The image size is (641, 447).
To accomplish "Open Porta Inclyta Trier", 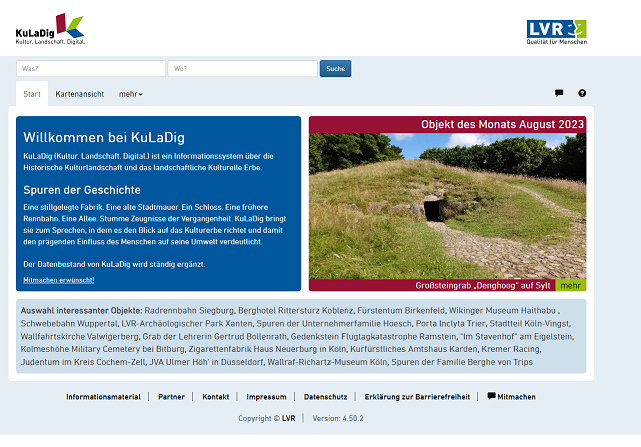I will click(x=450, y=324).
